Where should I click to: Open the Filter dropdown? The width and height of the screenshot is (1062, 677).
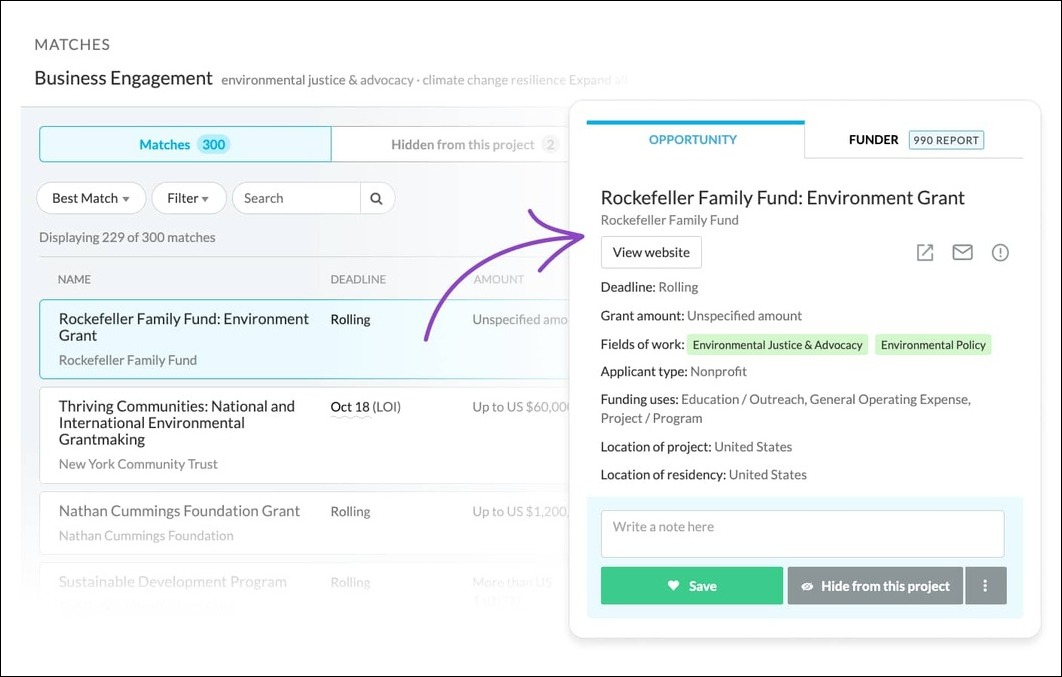[188, 198]
